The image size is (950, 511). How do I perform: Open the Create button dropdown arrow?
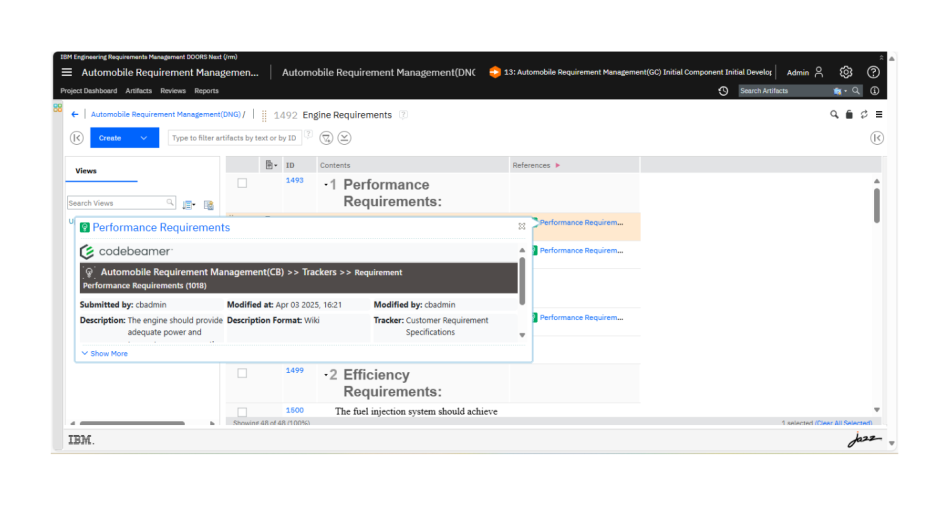[144, 138]
